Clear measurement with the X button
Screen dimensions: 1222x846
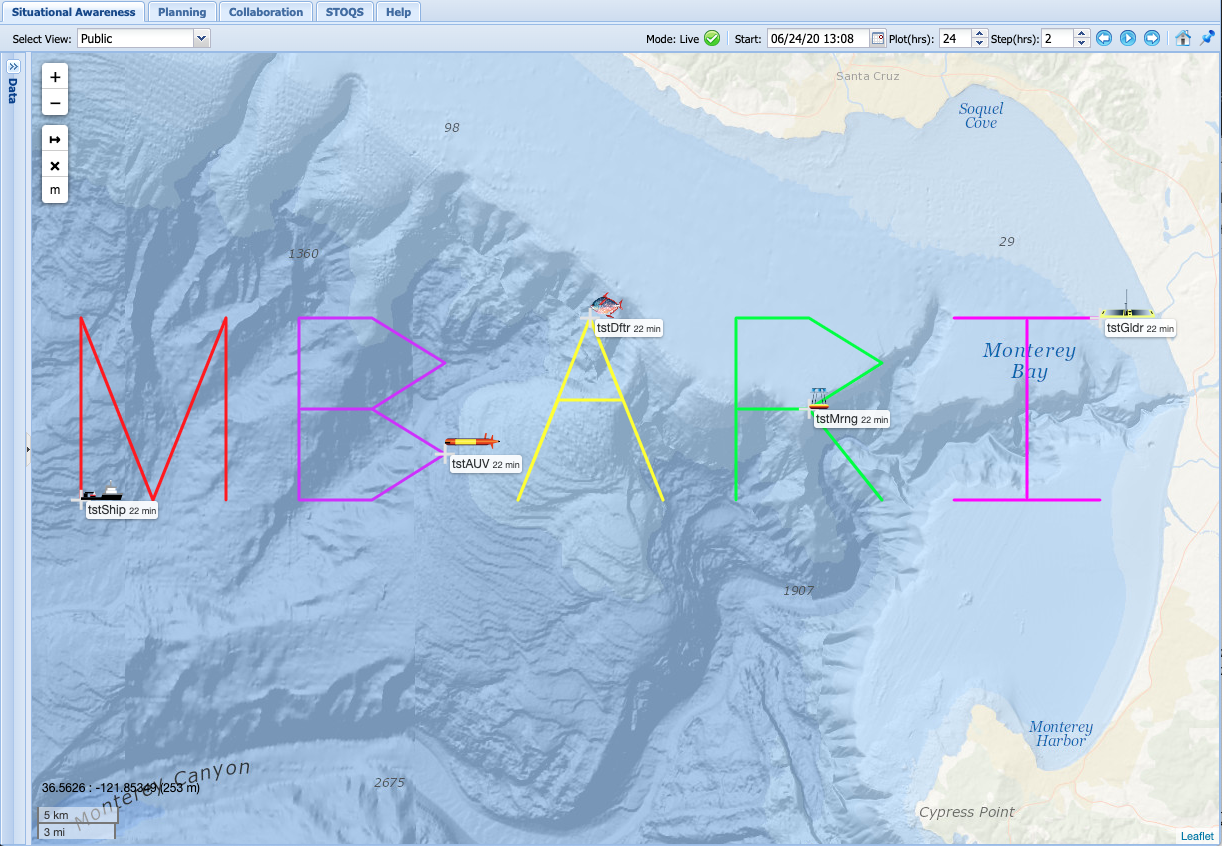pyautogui.click(x=55, y=165)
